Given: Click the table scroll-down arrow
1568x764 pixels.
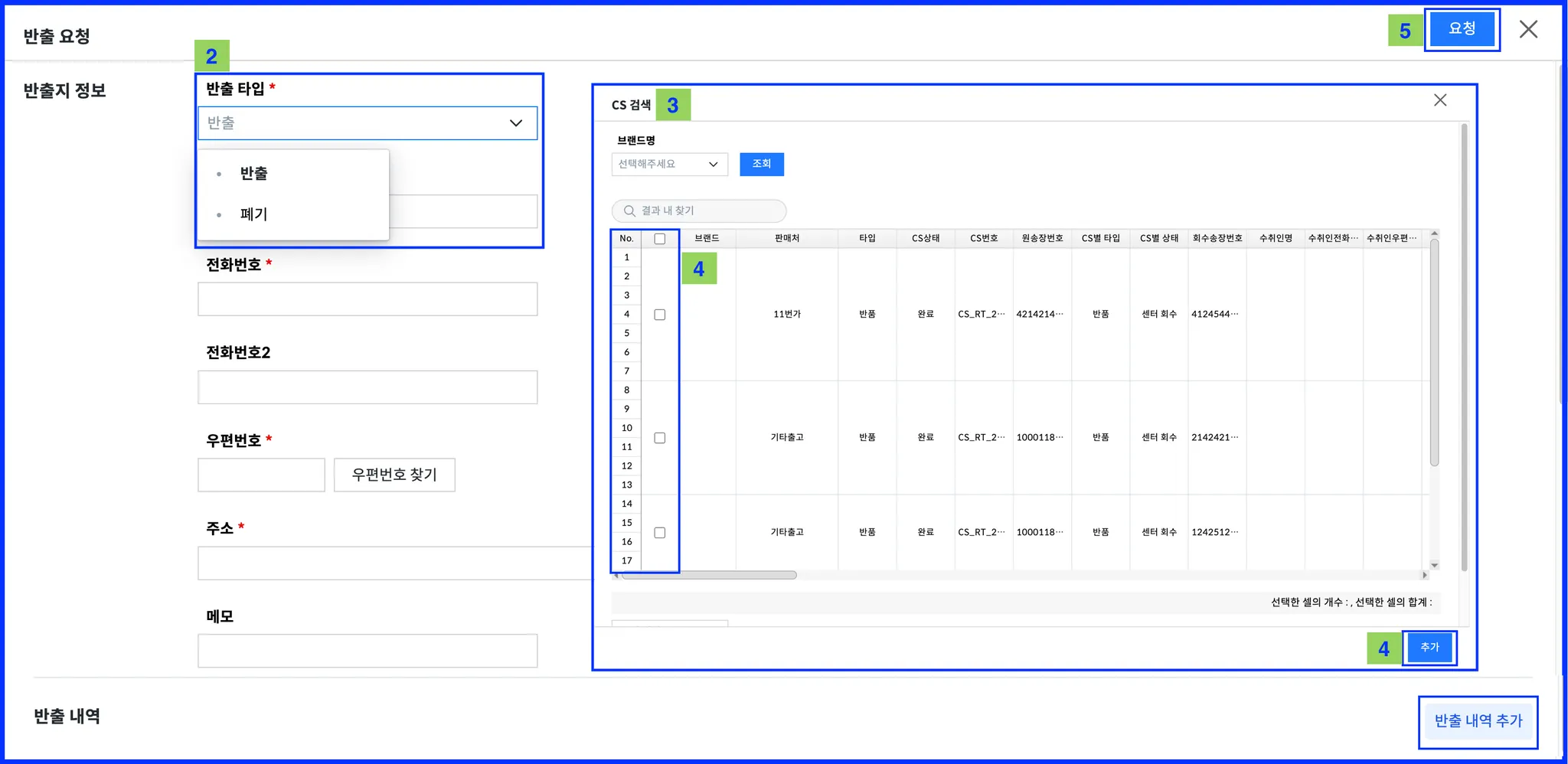Looking at the screenshot, I should (x=1434, y=566).
